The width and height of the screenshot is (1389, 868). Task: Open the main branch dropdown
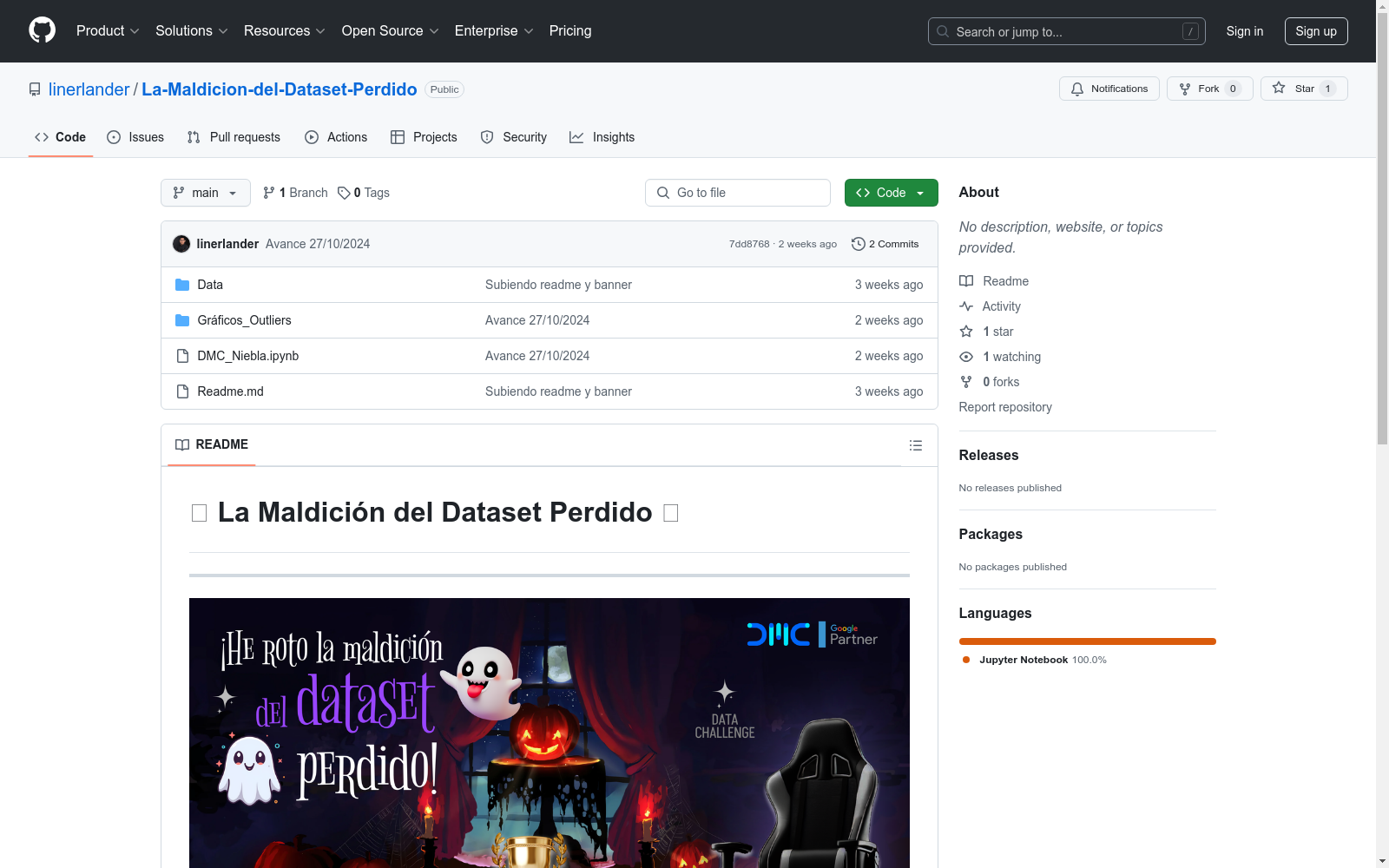206,193
